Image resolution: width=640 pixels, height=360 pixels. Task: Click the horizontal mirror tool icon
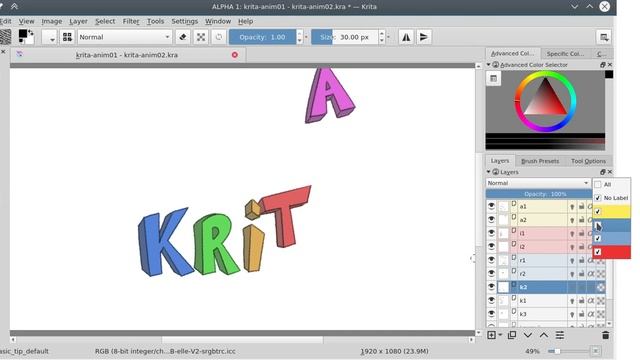(406, 37)
